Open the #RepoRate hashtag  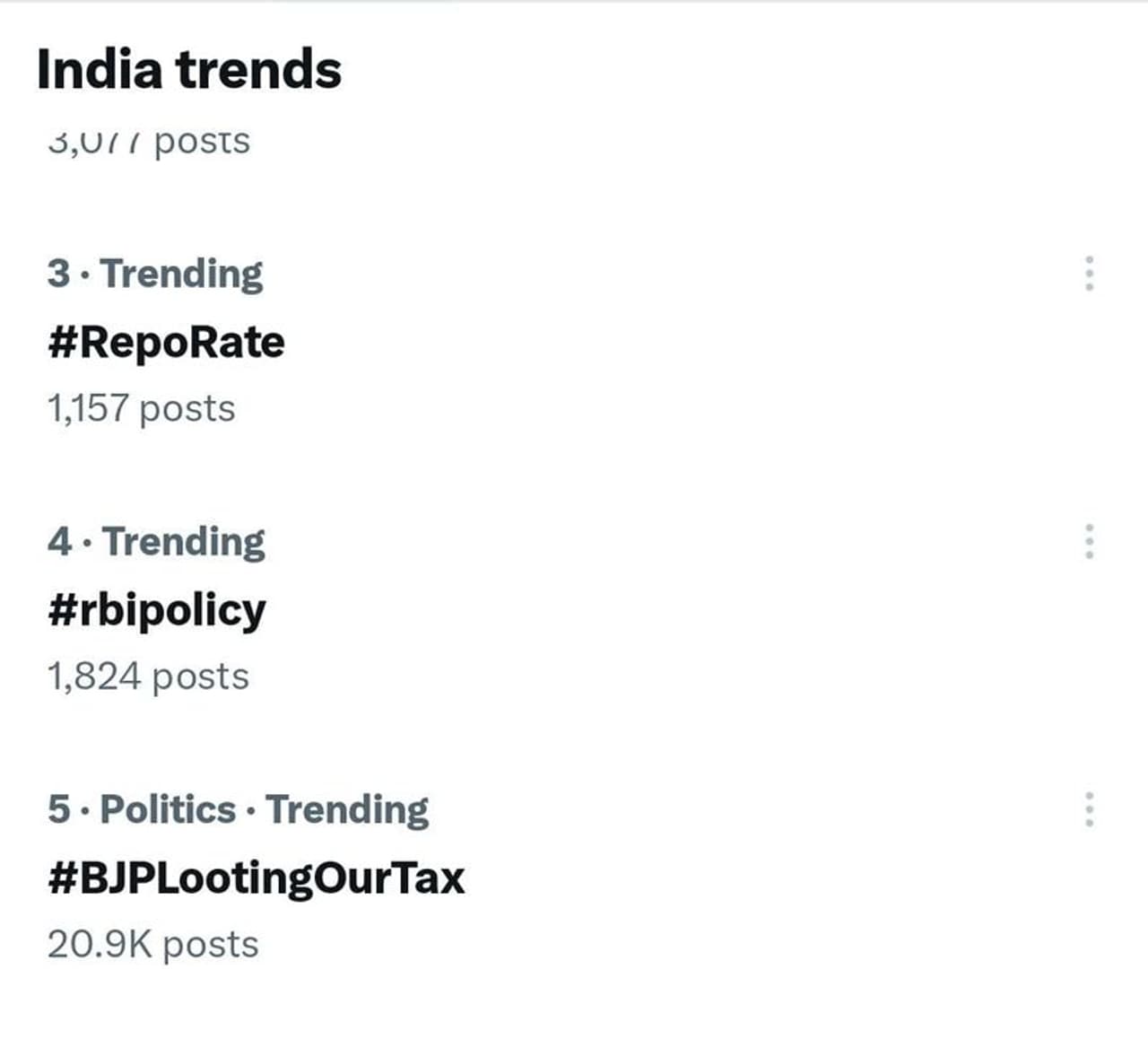point(167,343)
